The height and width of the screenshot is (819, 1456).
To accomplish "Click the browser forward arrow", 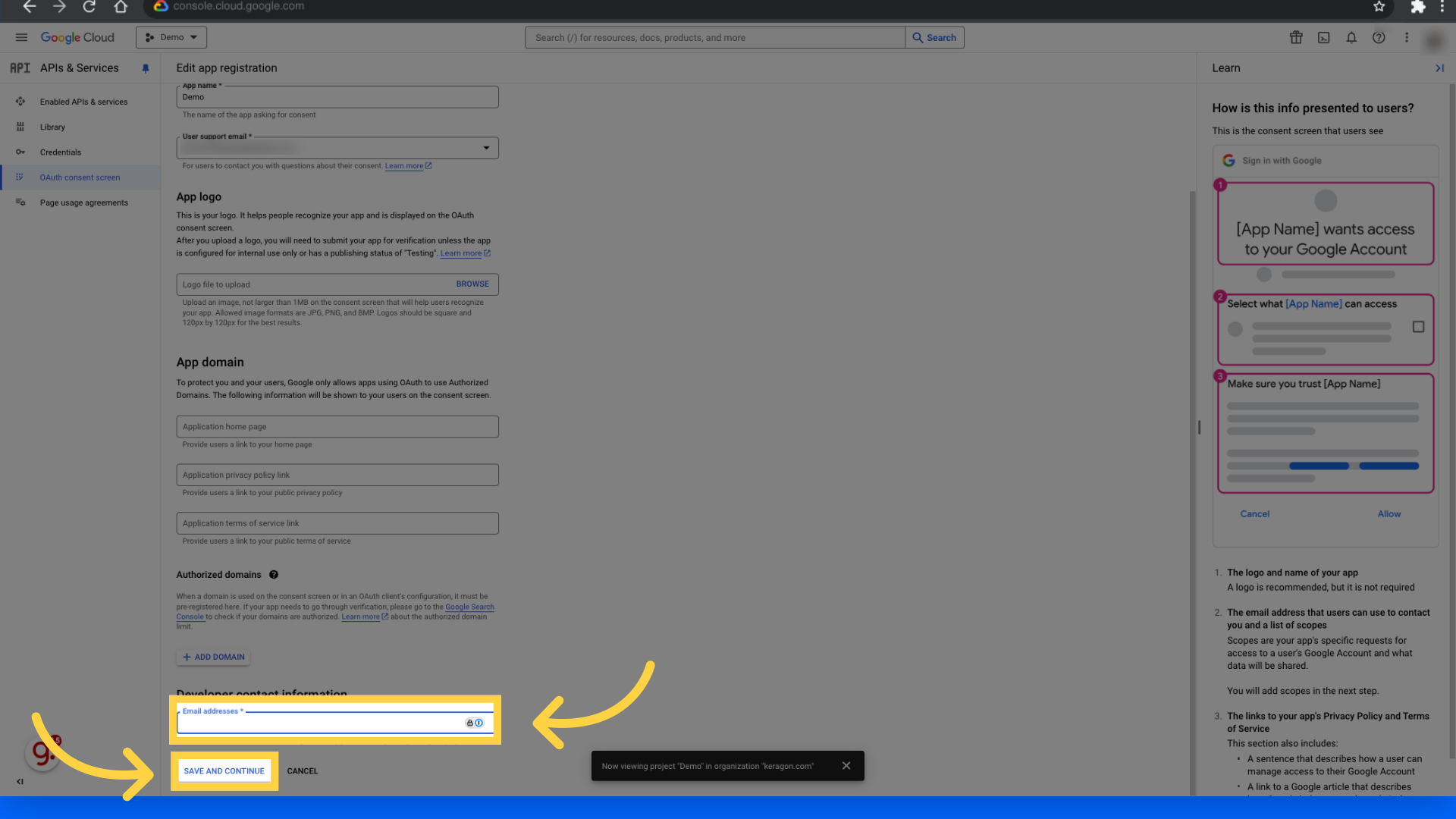I will click(59, 7).
